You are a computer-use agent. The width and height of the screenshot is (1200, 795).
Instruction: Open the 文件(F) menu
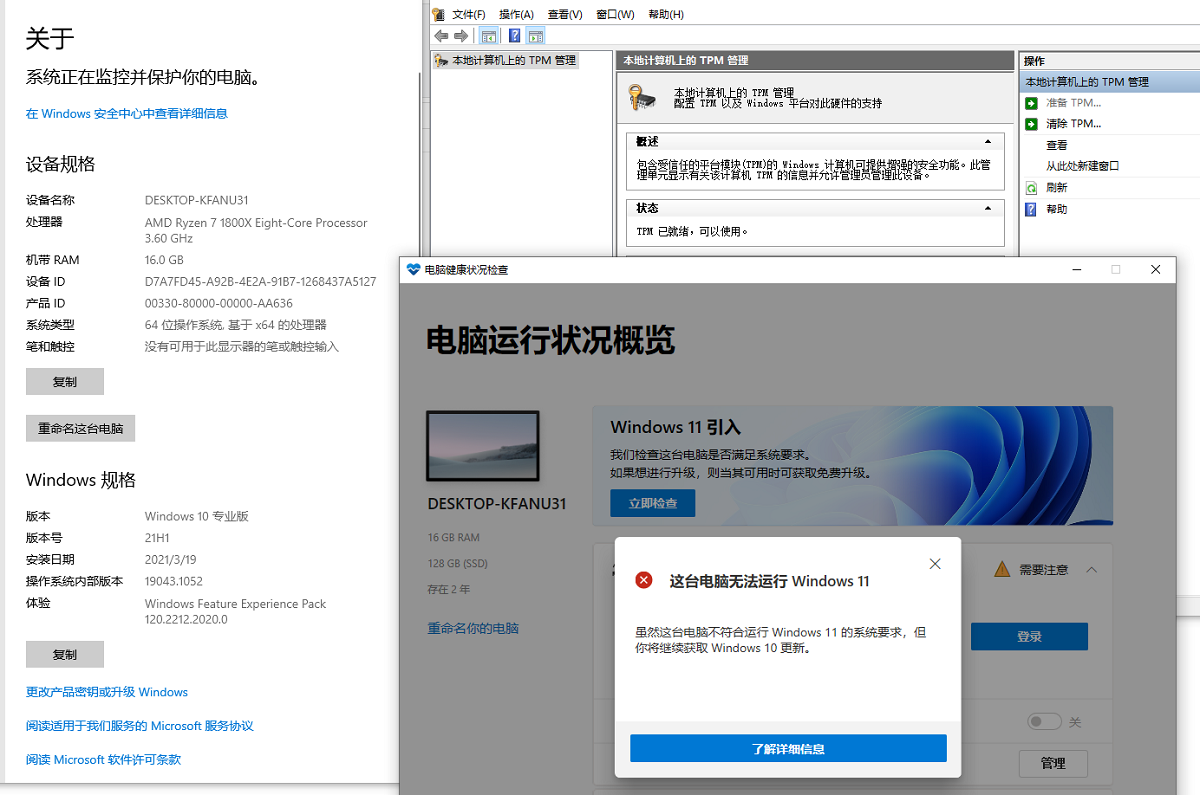pyautogui.click(x=468, y=14)
